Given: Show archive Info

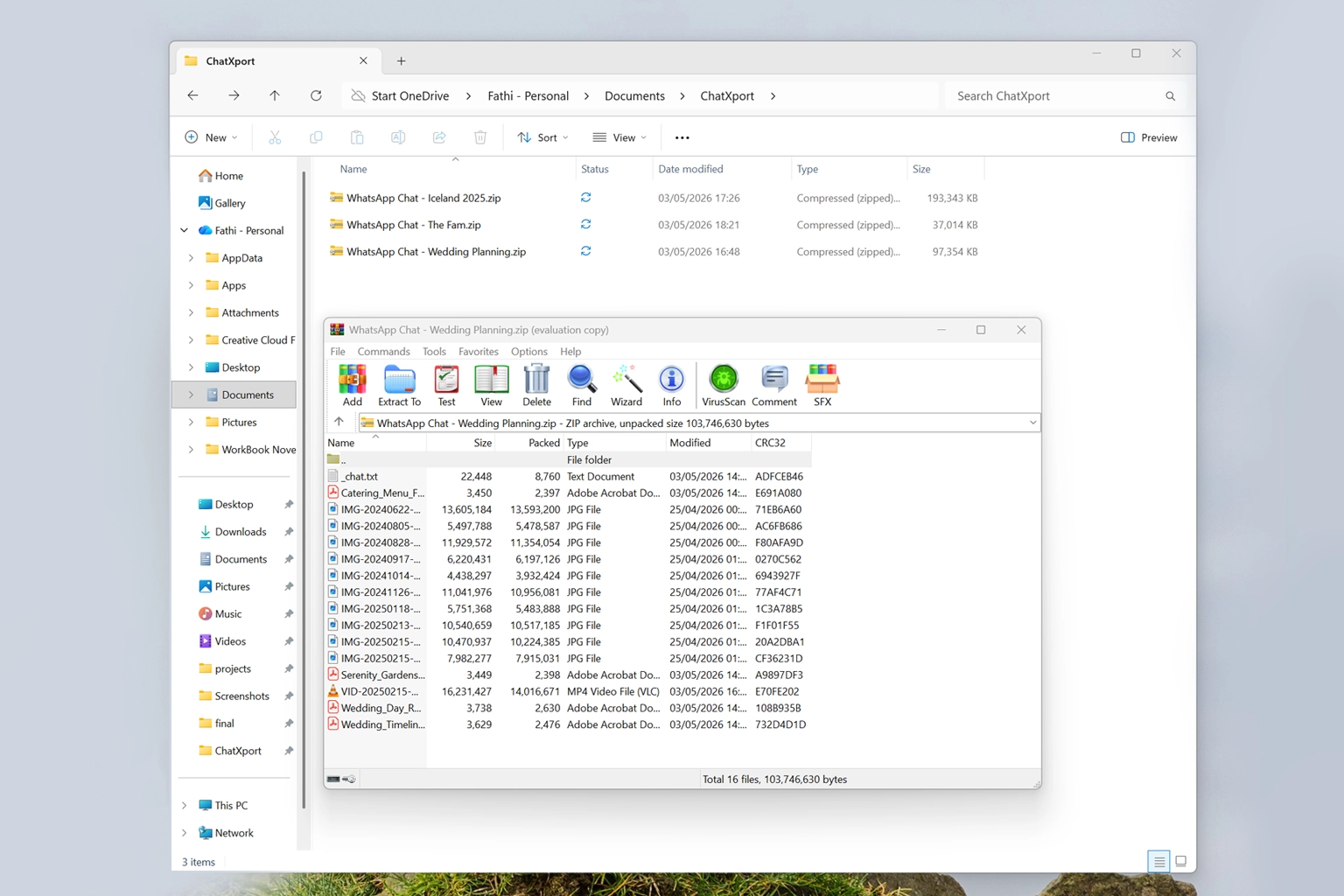Looking at the screenshot, I should (x=671, y=385).
